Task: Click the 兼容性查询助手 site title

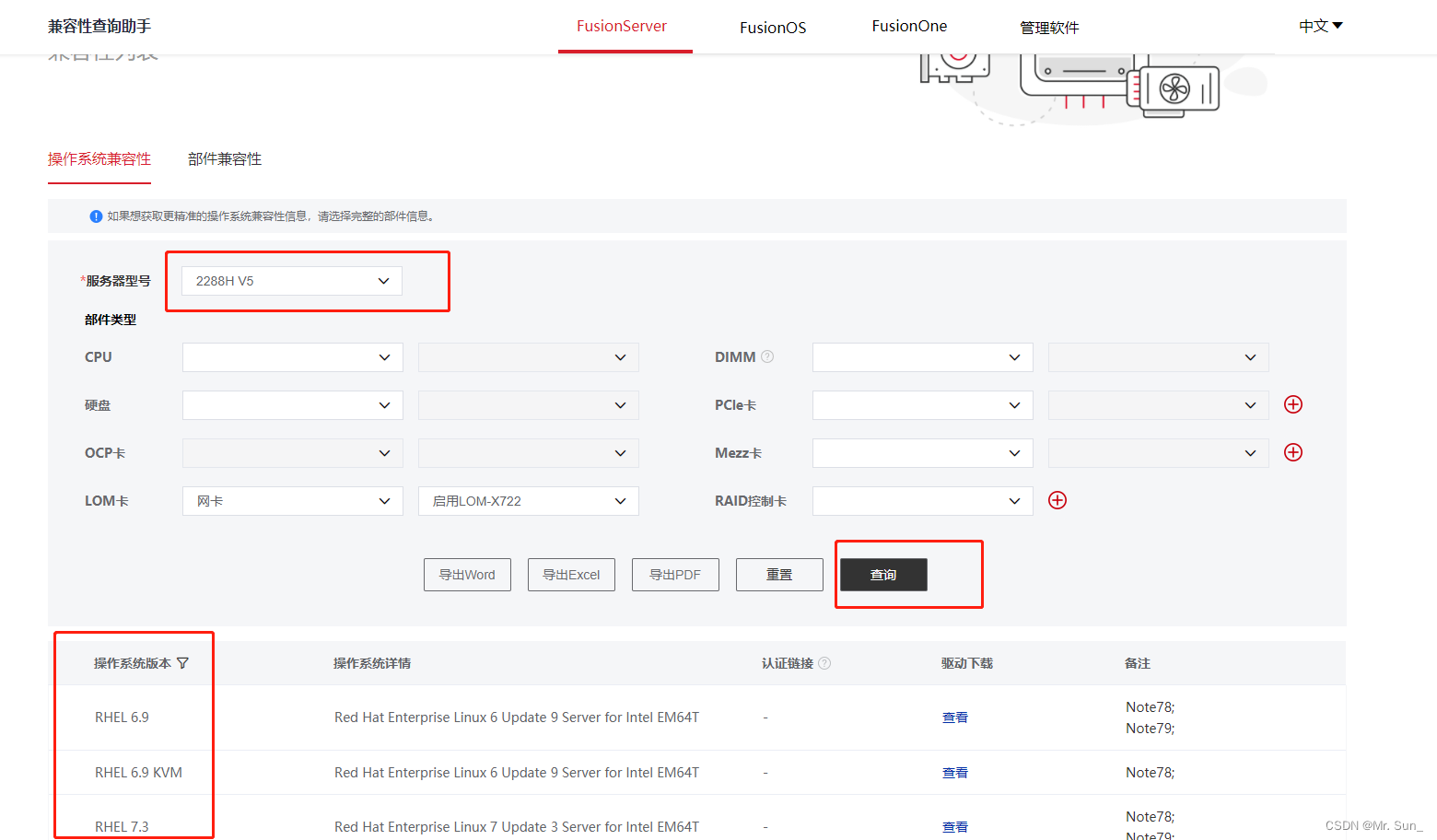Action: [x=99, y=26]
